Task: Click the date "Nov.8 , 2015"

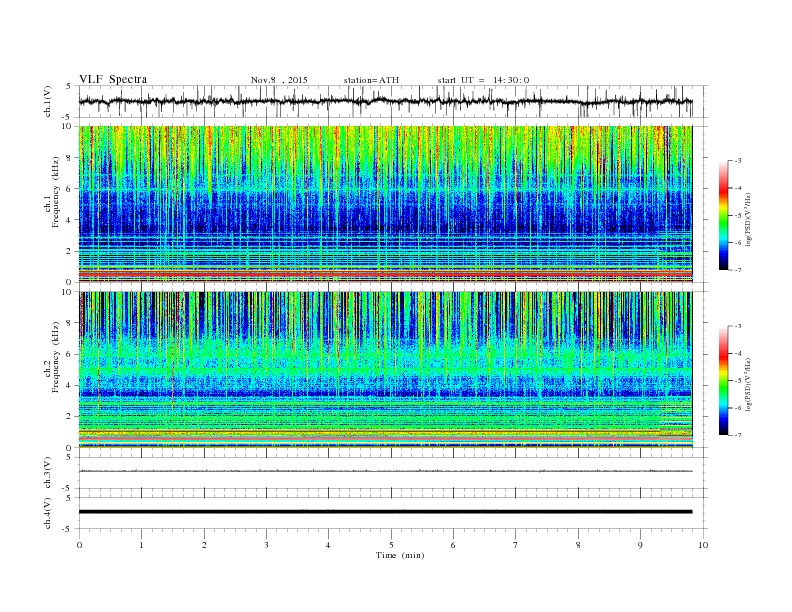Action: coord(279,80)
